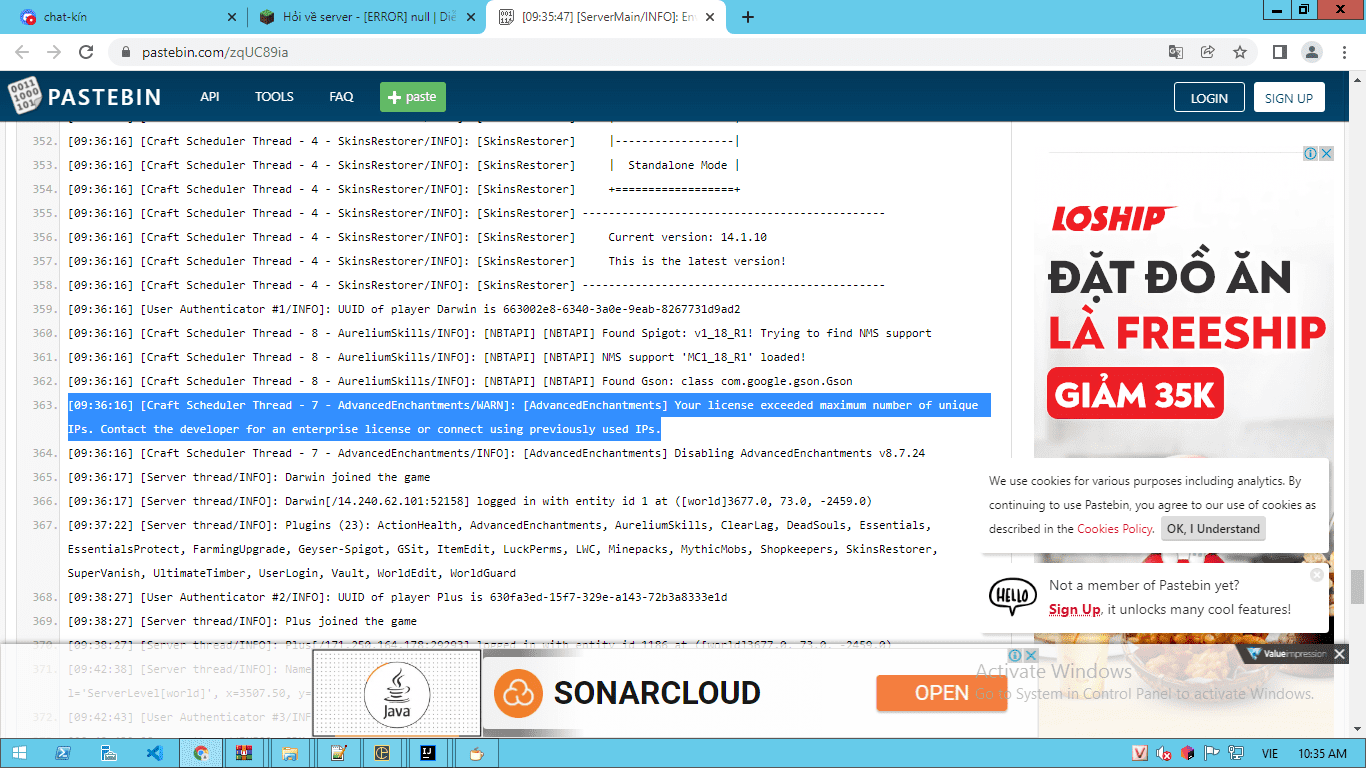This screenshot has height=768, width=1366.
Task: Create a new paste
Action: (x=413, y=97)
